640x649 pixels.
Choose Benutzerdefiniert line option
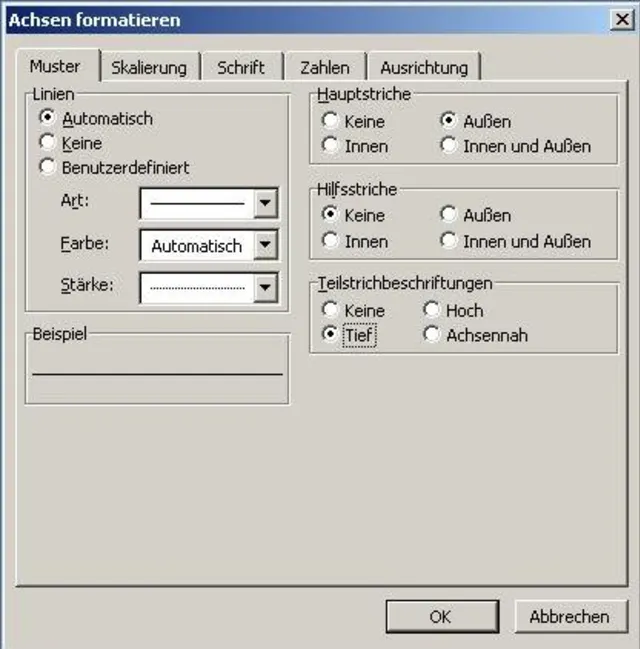(x=47, y=167)
